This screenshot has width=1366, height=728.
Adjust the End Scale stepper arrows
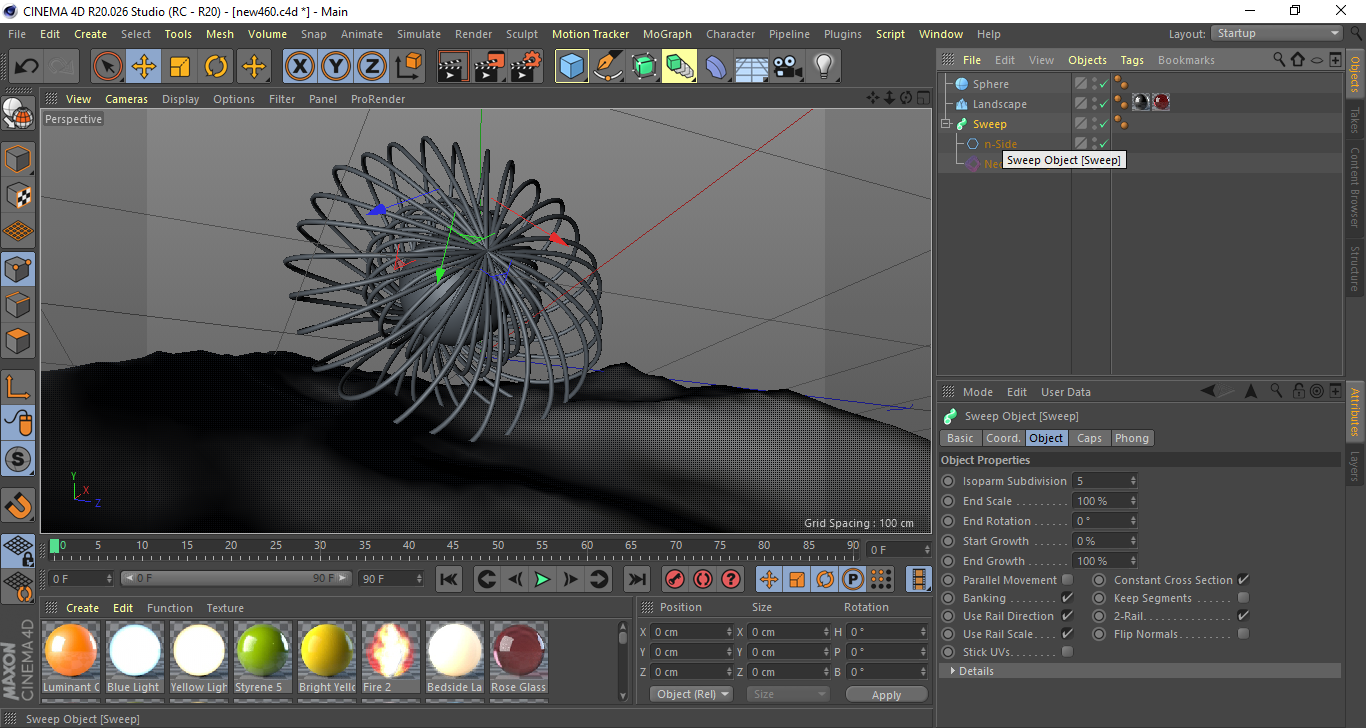click(1133, 501)
